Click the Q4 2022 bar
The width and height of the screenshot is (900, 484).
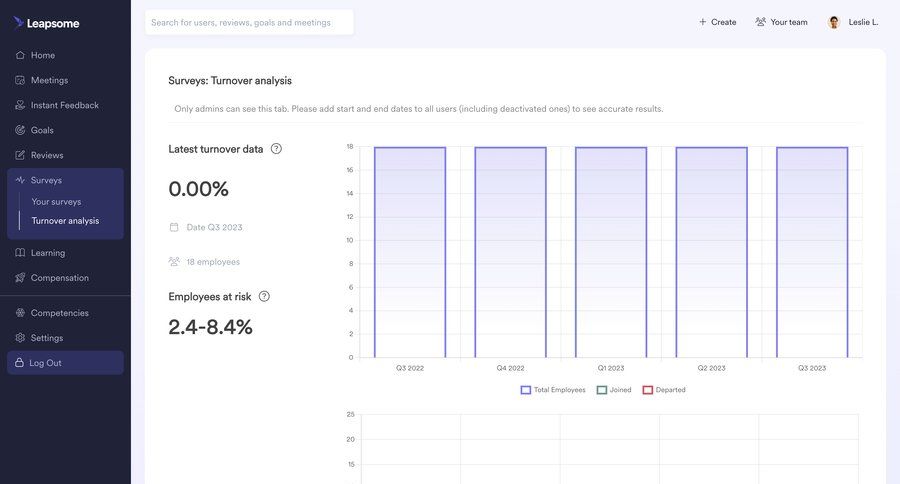click(x=510, y=253)
